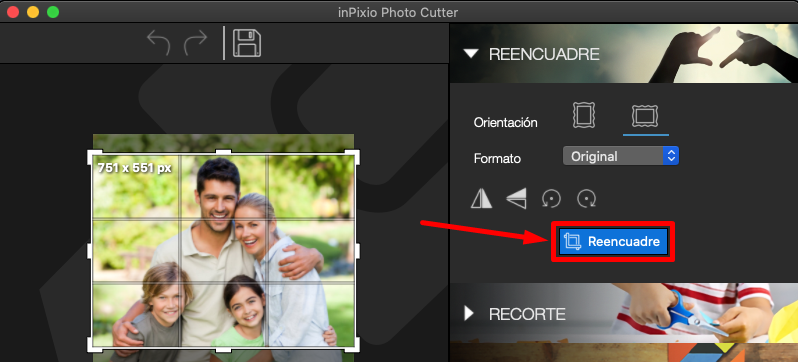The width and height of the screenshot is (798, 362).
Task: Rotate the image counterclockwise
Action: [551, 198]
